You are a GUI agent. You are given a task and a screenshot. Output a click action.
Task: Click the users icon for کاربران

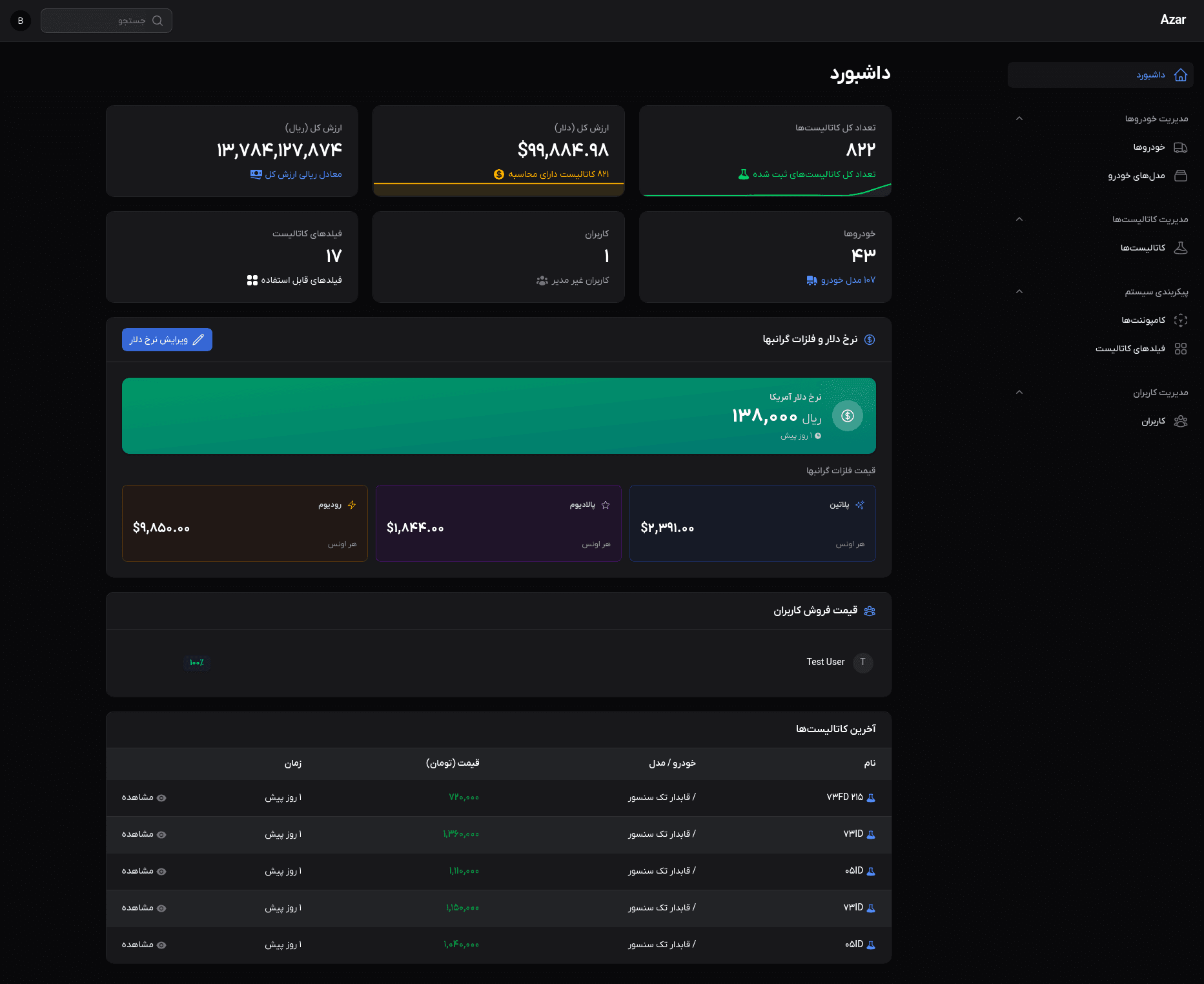[x=1180, y=421]
